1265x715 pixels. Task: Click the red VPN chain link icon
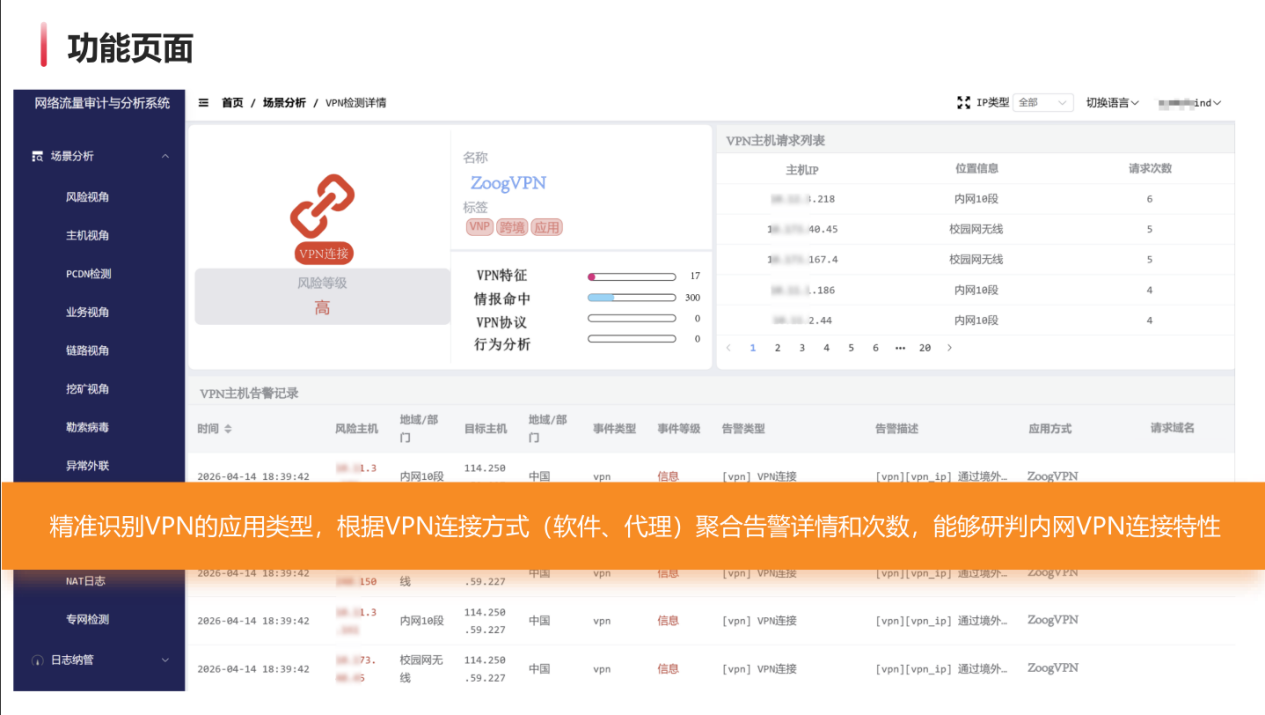323,205
